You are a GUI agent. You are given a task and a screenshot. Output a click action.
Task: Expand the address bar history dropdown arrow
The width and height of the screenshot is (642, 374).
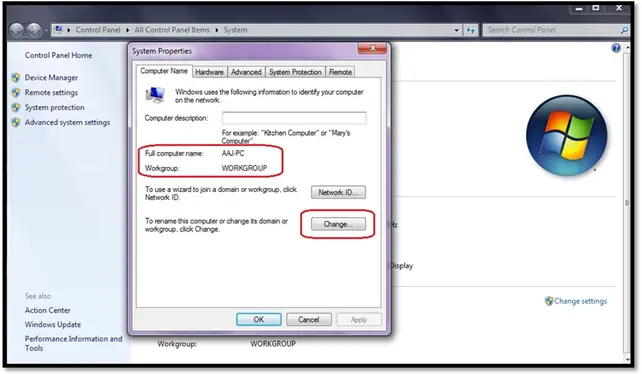point(457,30)
